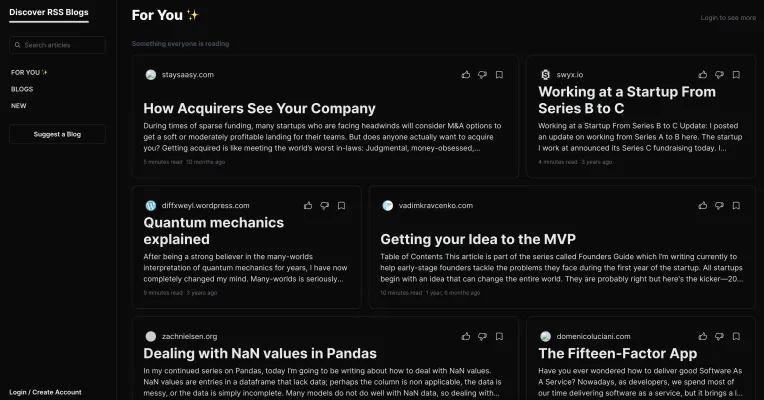
Task: Open the NEW articles section
Action: (x=19, y=105)
